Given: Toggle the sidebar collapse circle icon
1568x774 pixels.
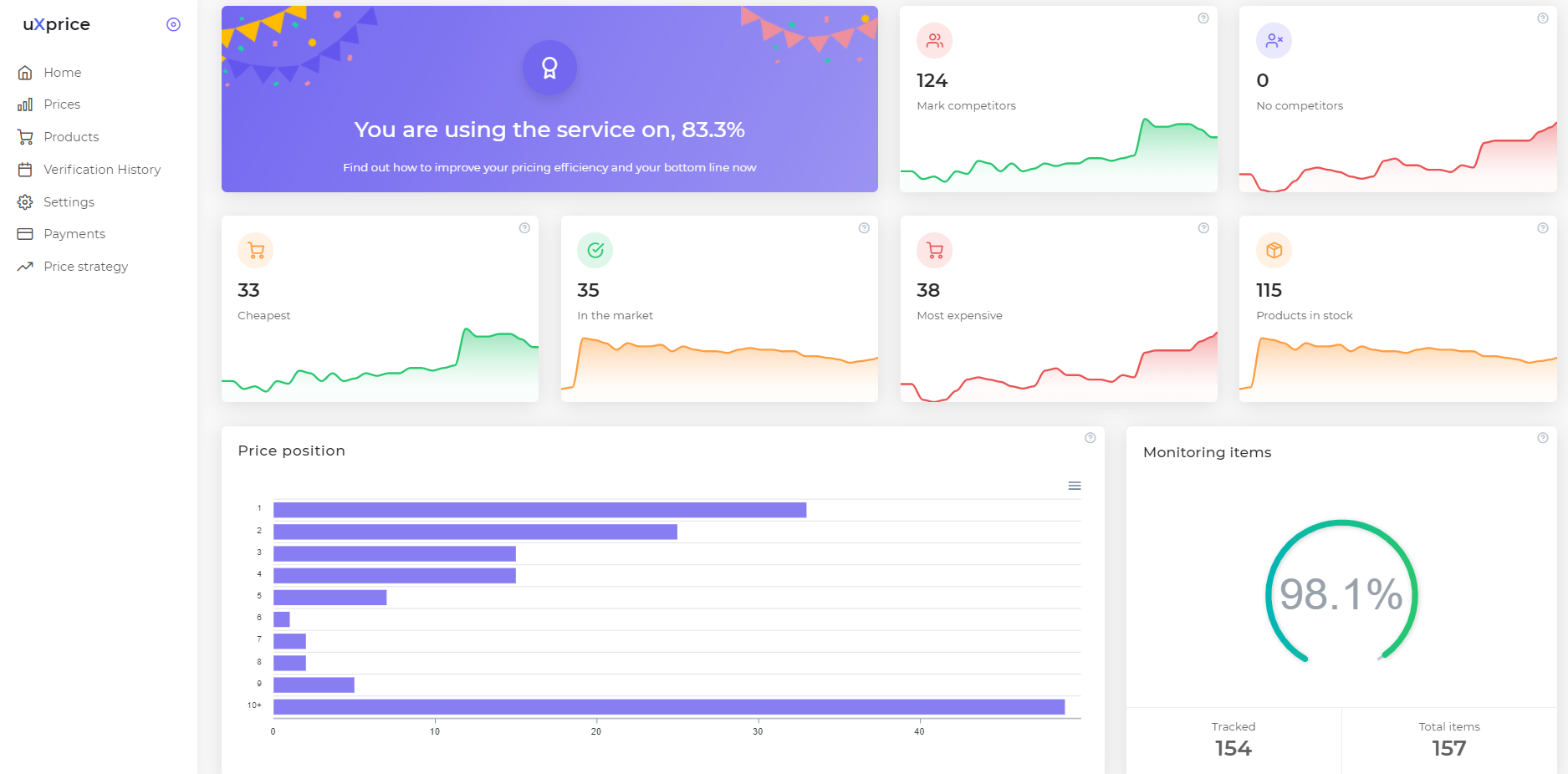Looking at the screenshot, I should (173, 24).
